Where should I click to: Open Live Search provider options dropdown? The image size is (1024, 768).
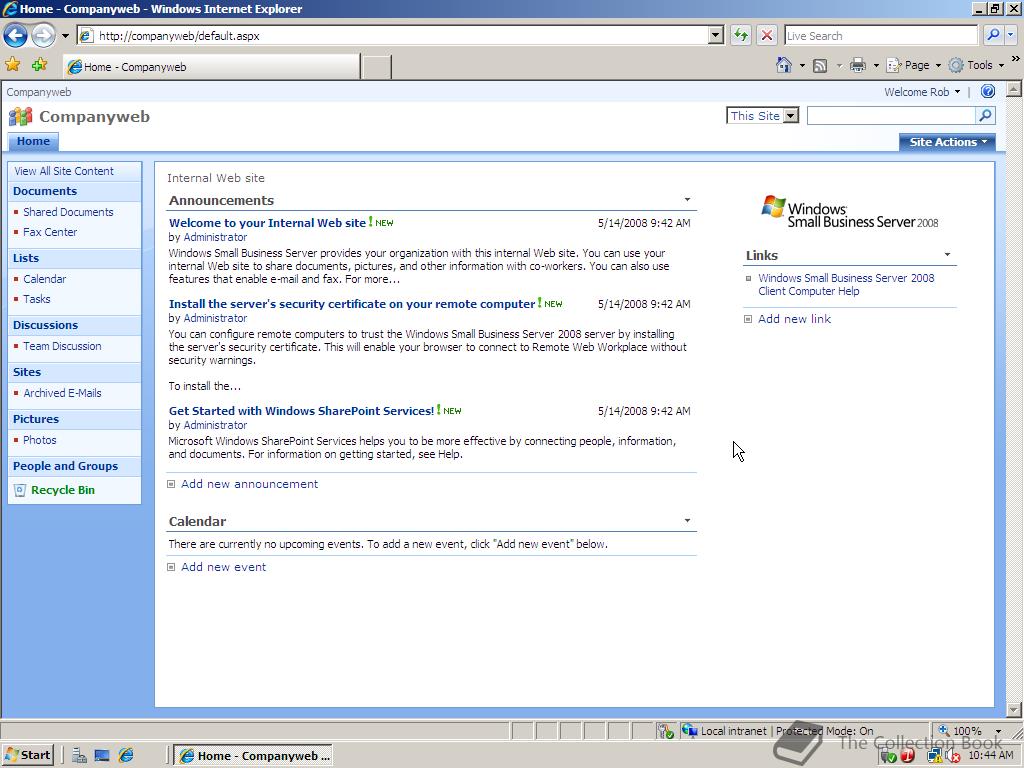click(1010, 35)
